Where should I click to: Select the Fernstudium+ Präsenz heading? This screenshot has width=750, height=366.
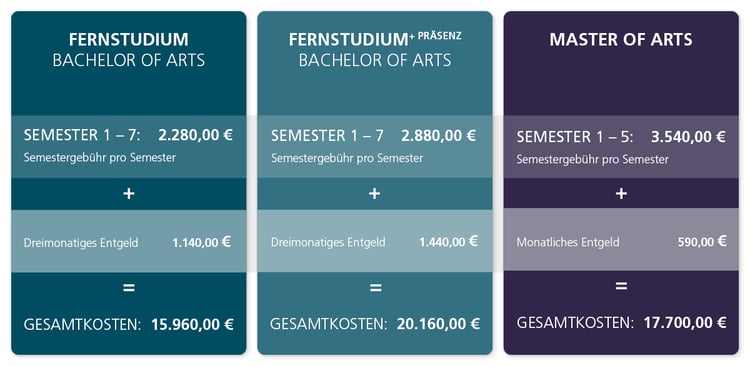click(375, 50)
